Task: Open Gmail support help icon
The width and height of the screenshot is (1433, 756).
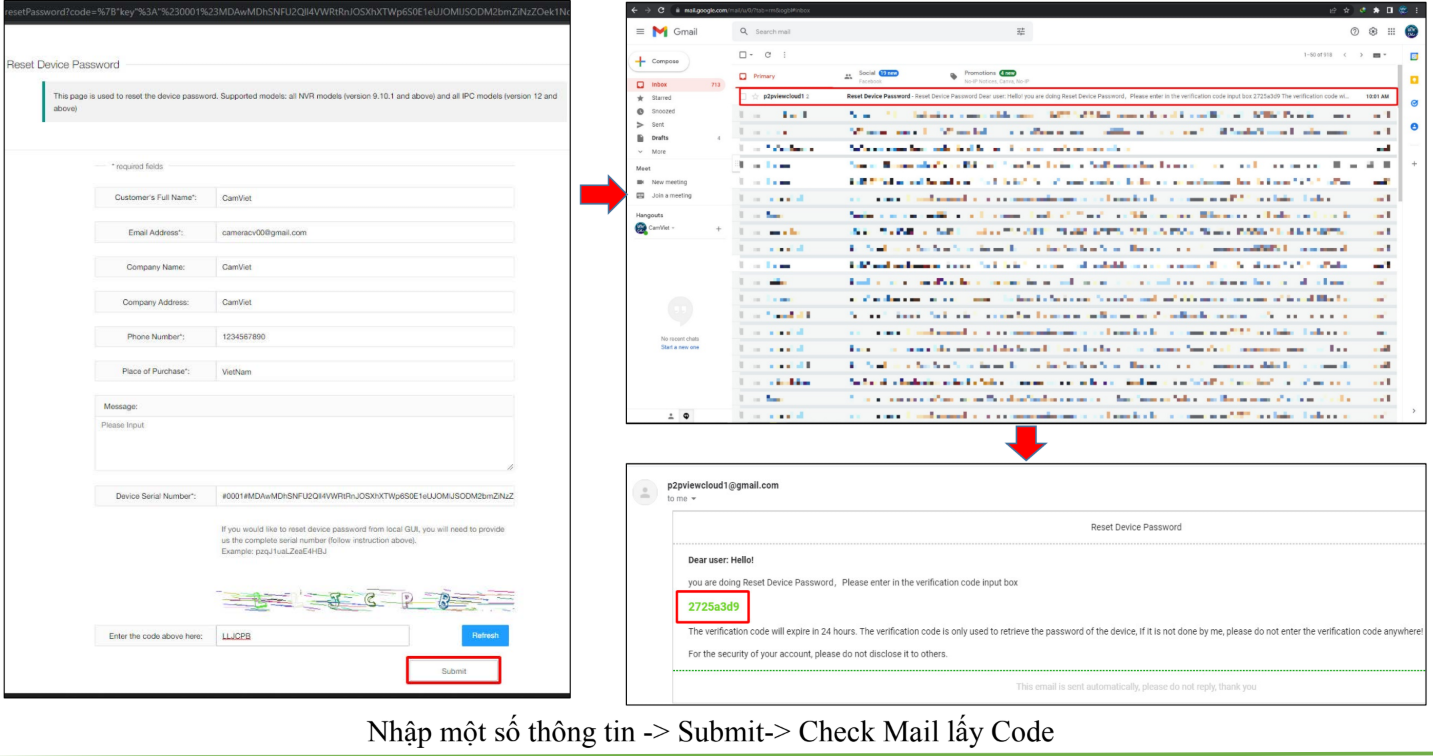Action: coord(1355,32)
